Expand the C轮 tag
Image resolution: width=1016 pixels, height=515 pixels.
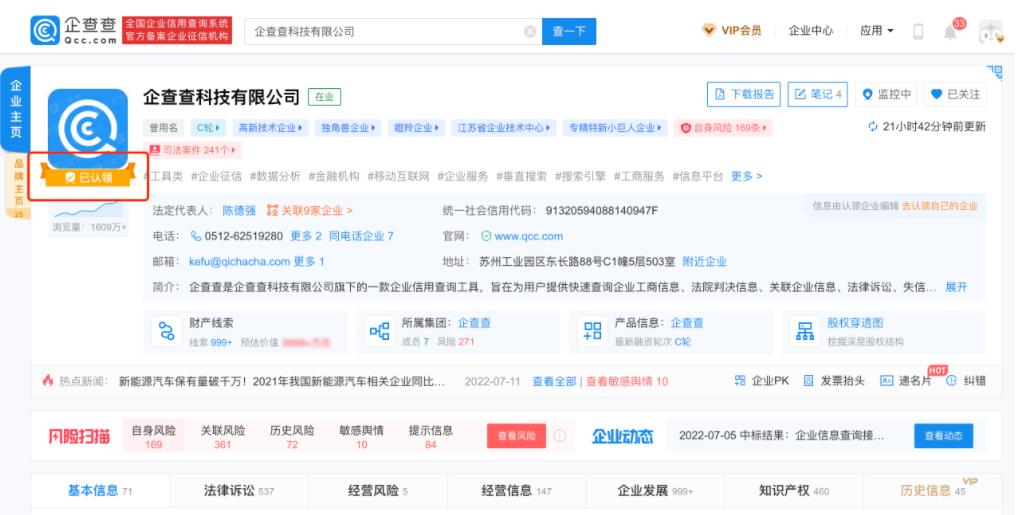coord(209,128)
